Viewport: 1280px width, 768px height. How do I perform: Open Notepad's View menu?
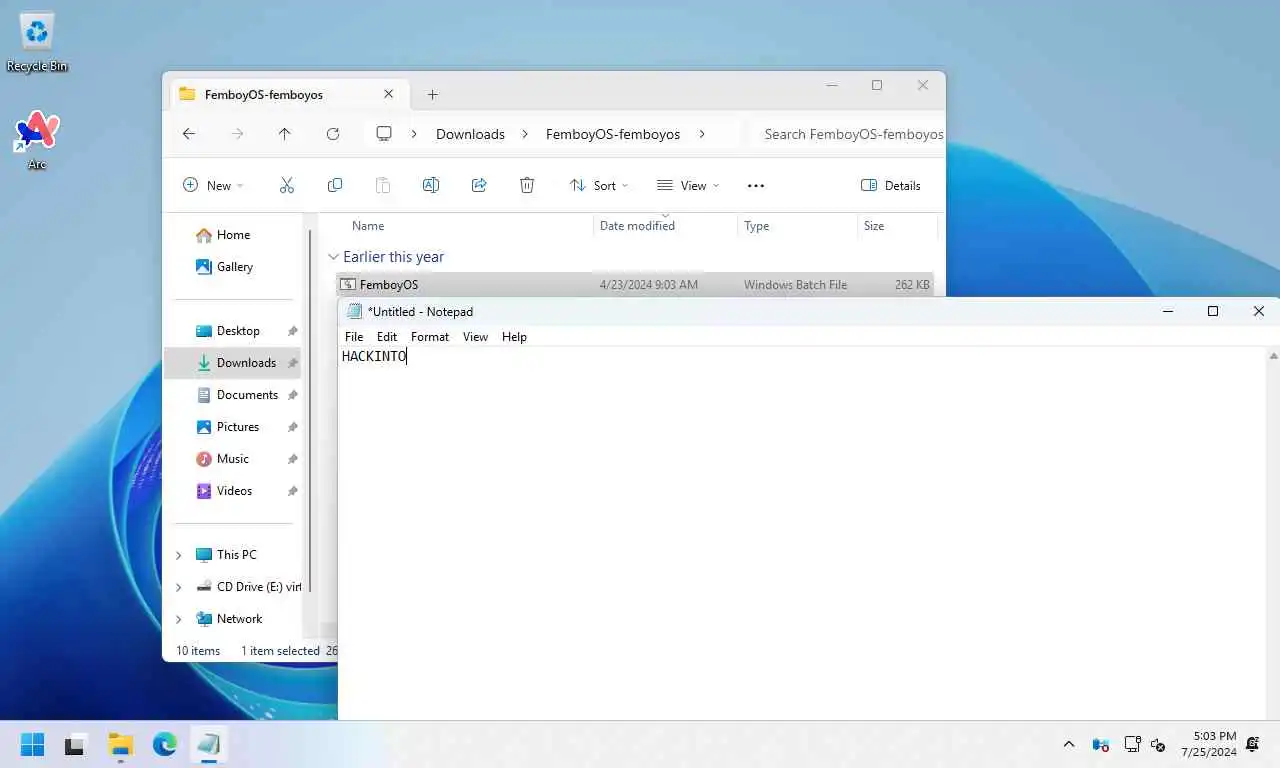point(475,337)
